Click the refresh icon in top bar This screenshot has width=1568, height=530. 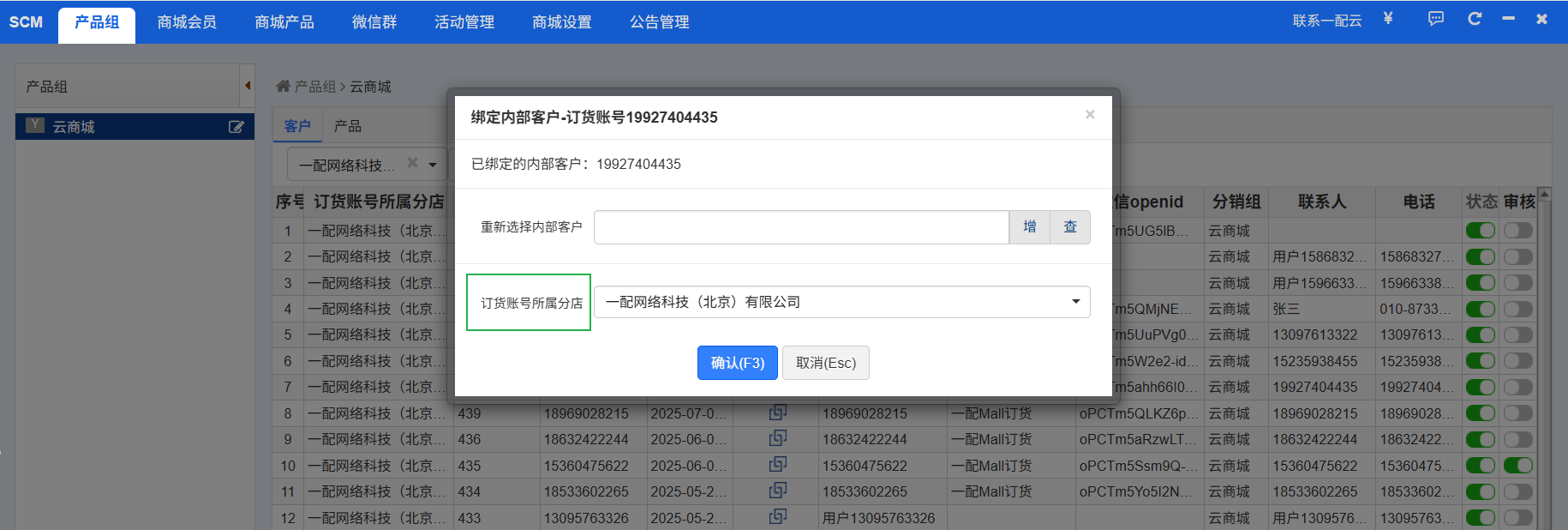[1475, 19]
